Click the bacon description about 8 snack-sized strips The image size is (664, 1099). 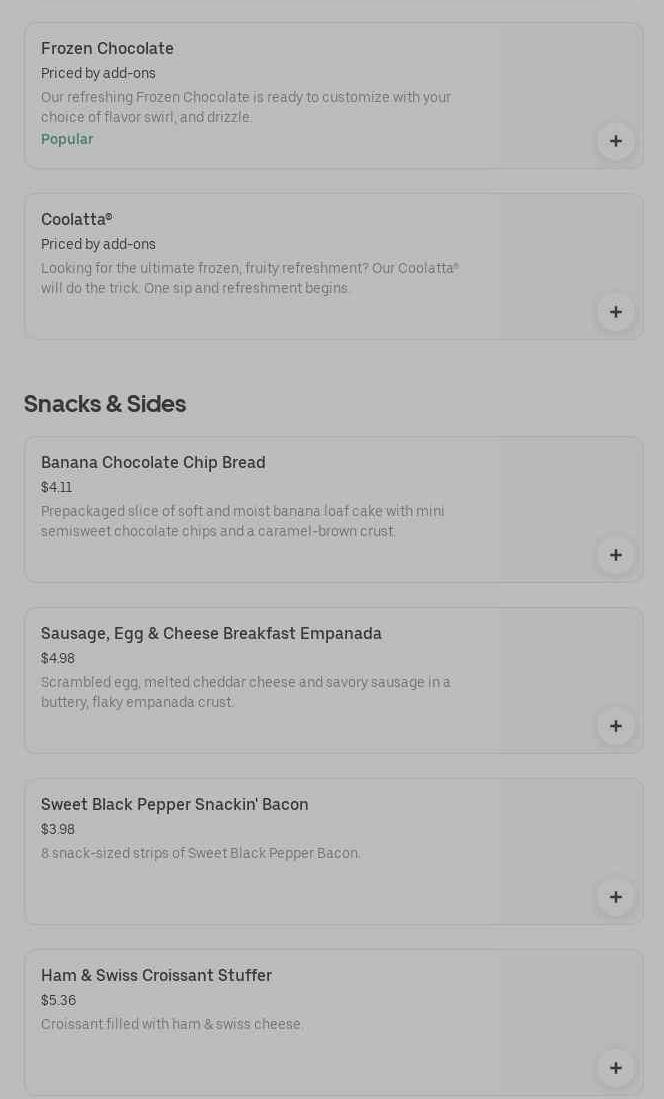click(x=200, y=853)
